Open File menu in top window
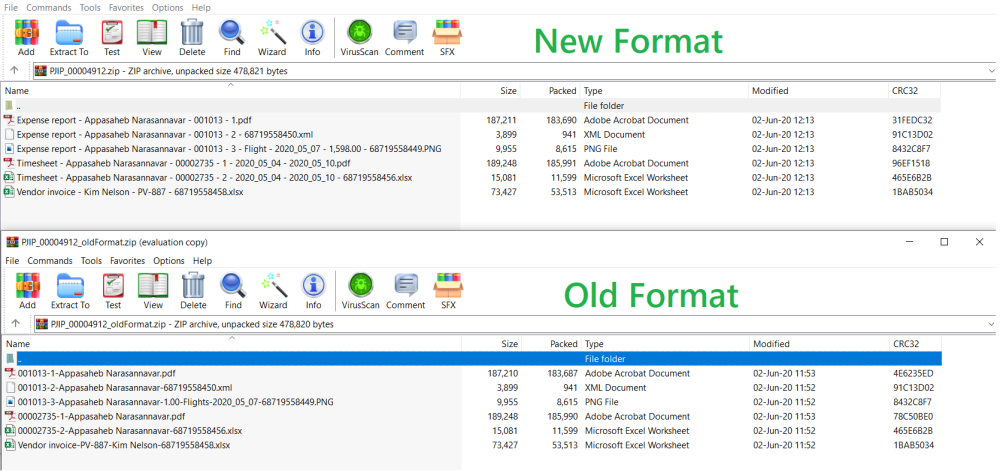Viewport: 1000px width, 474px height. tap(11, 8)
